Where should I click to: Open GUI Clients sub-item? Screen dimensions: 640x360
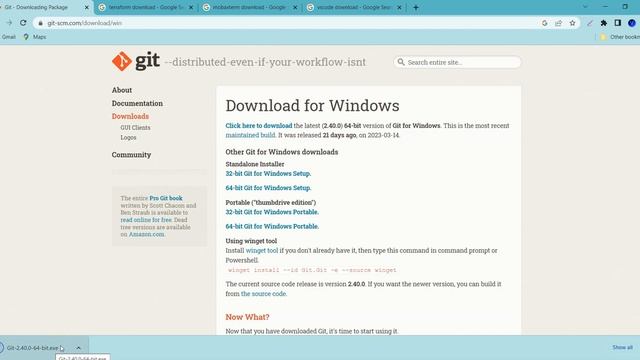(135, 128)
